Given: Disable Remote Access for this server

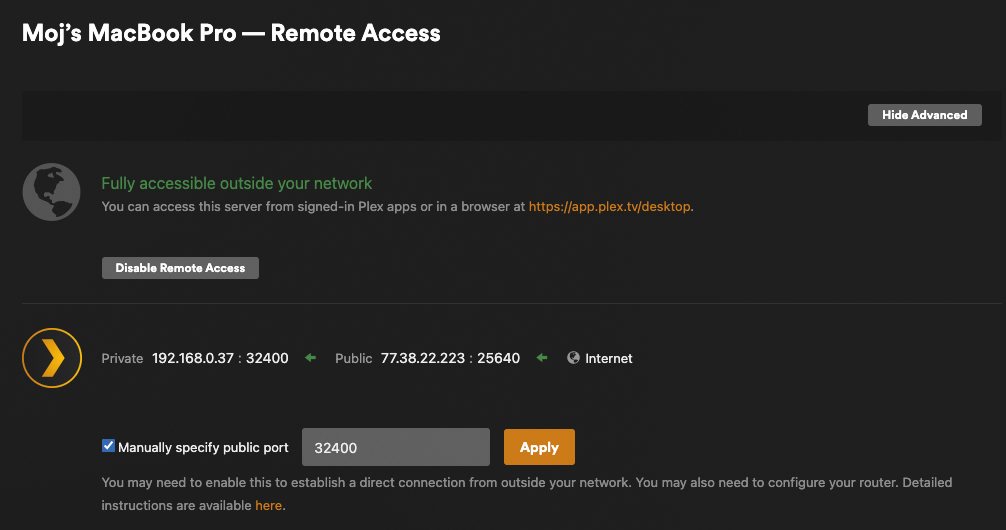Looking at the screenshot, I should tap(180, 268).
